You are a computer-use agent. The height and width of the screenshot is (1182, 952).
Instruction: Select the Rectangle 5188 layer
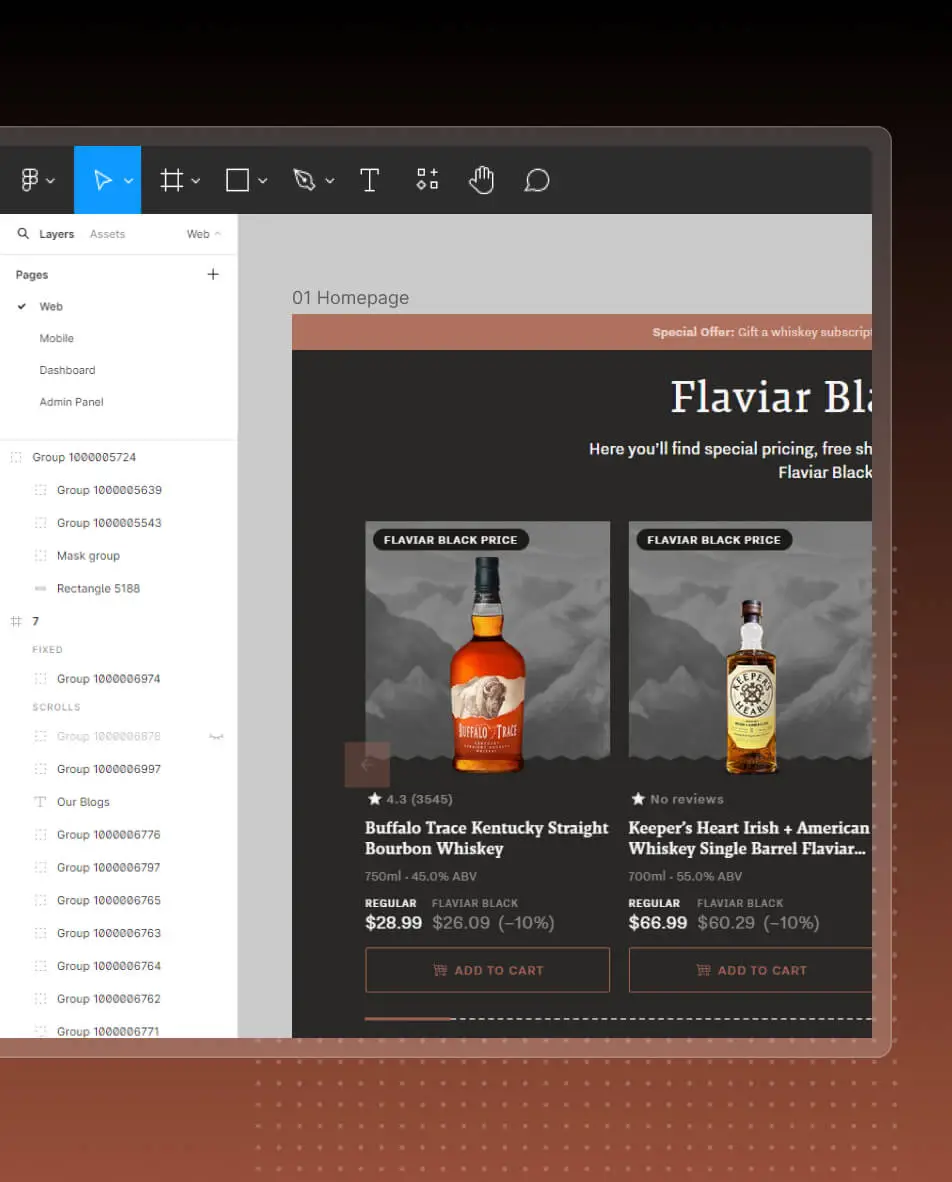[x=99, y=589]
